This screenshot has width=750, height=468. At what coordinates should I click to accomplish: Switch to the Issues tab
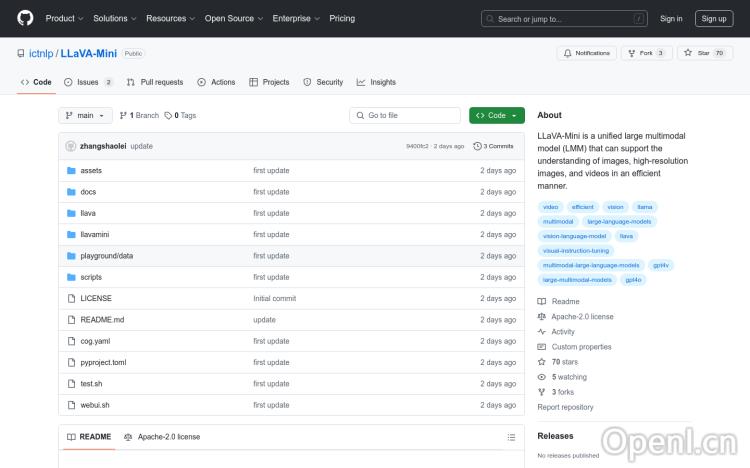pos(88,82)
